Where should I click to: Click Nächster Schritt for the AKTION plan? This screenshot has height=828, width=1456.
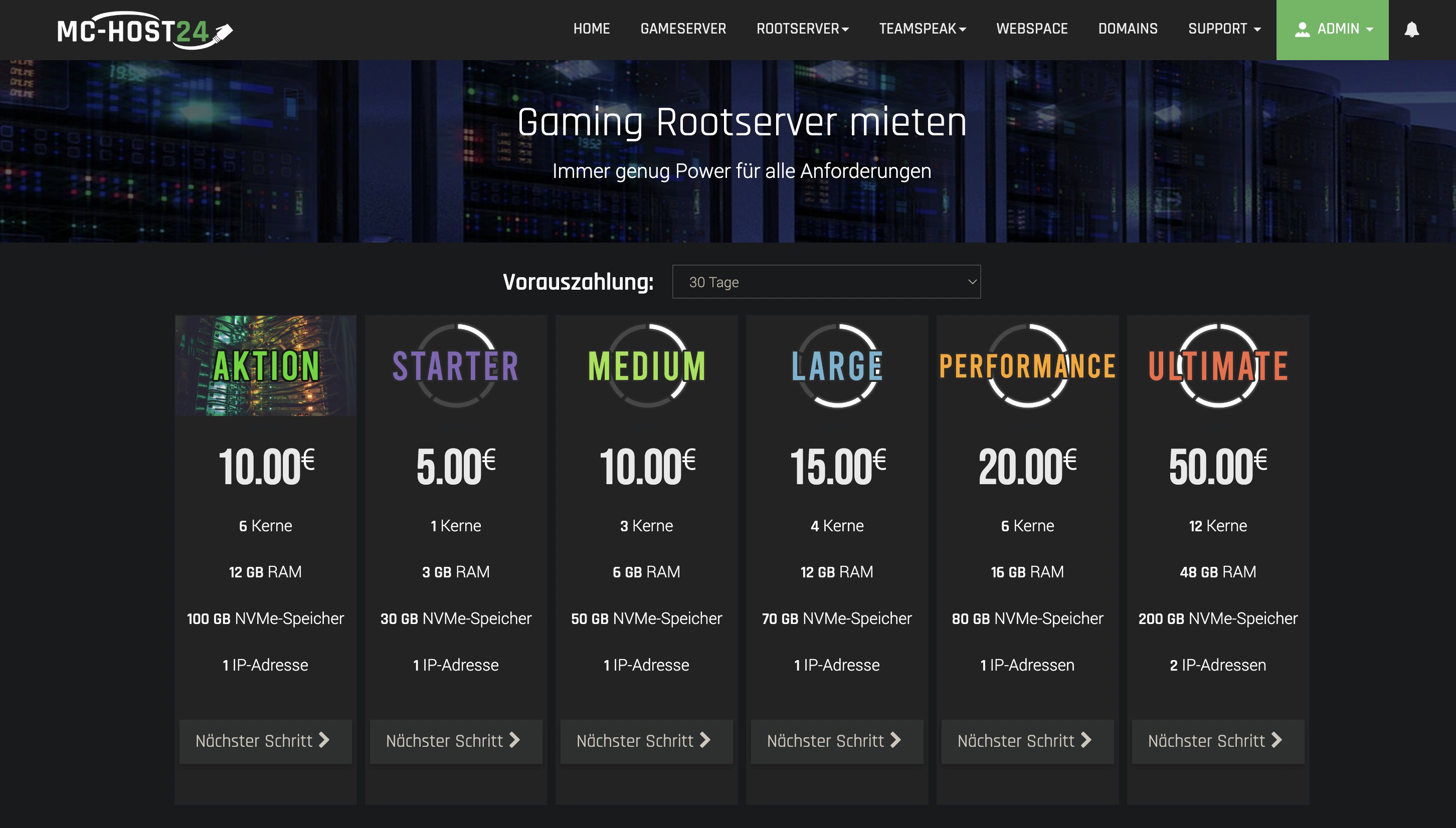tap(265, 741)
